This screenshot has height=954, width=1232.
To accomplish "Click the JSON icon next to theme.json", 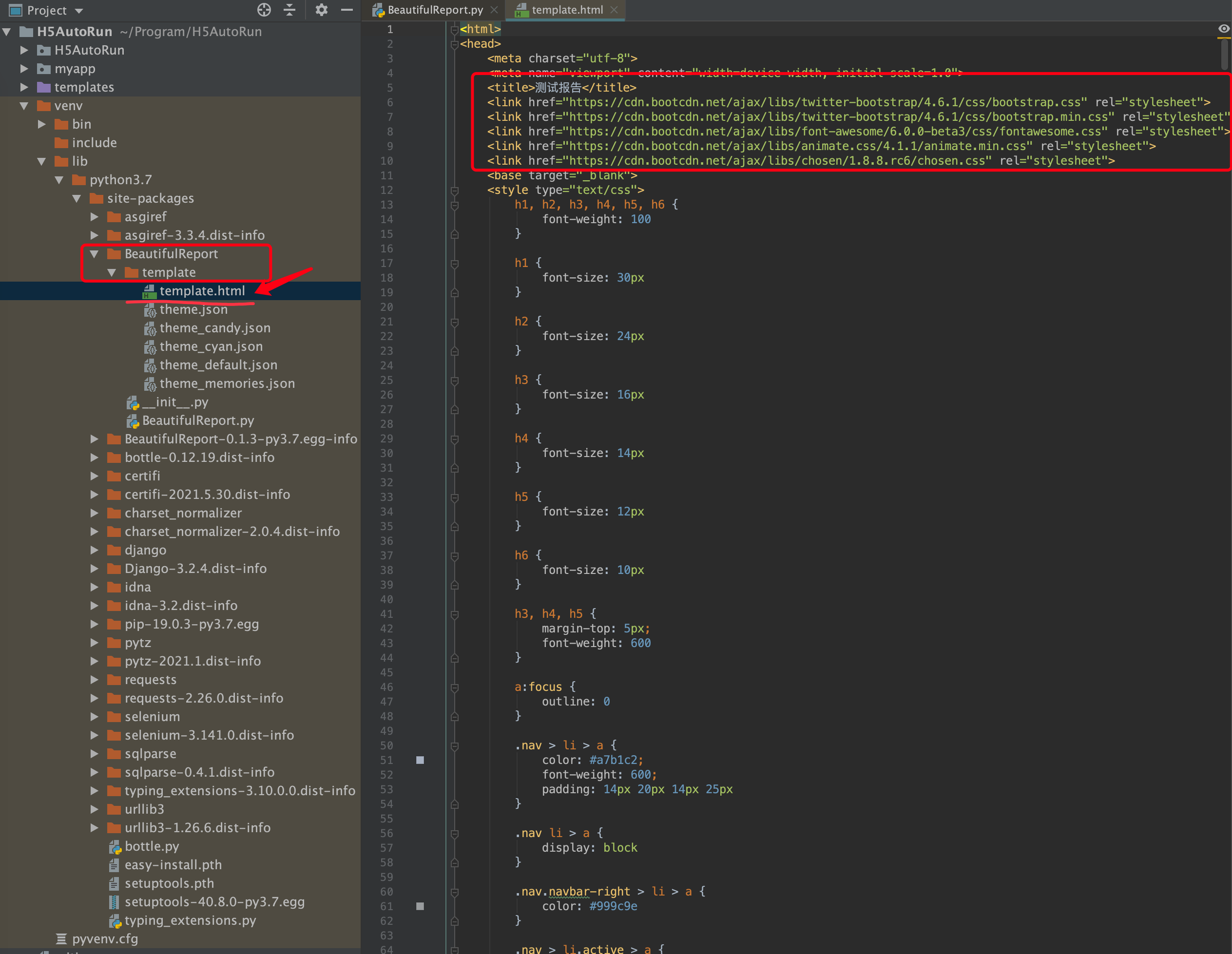I will (151, 309).
